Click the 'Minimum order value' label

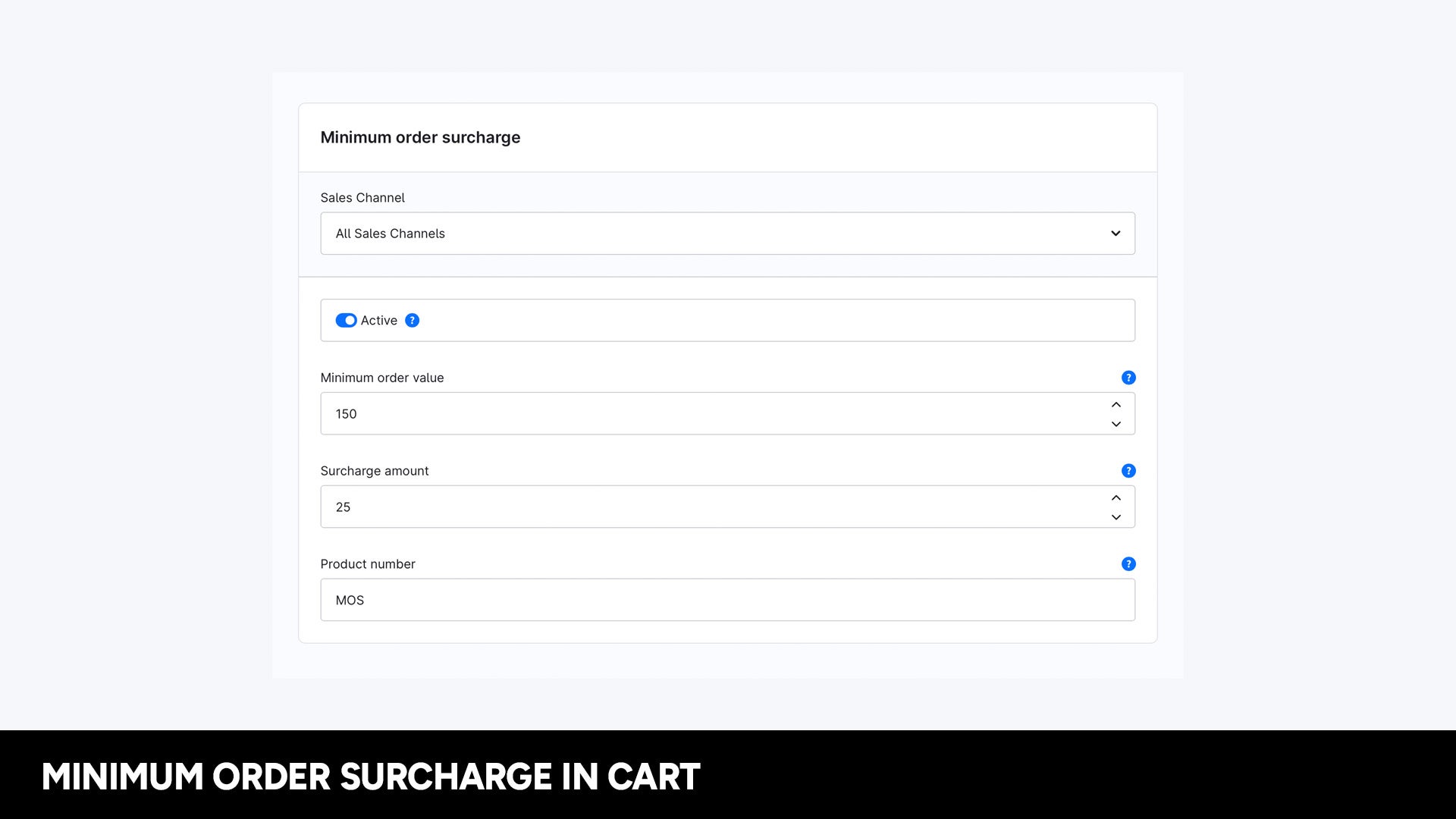click(x=382, y=378)
